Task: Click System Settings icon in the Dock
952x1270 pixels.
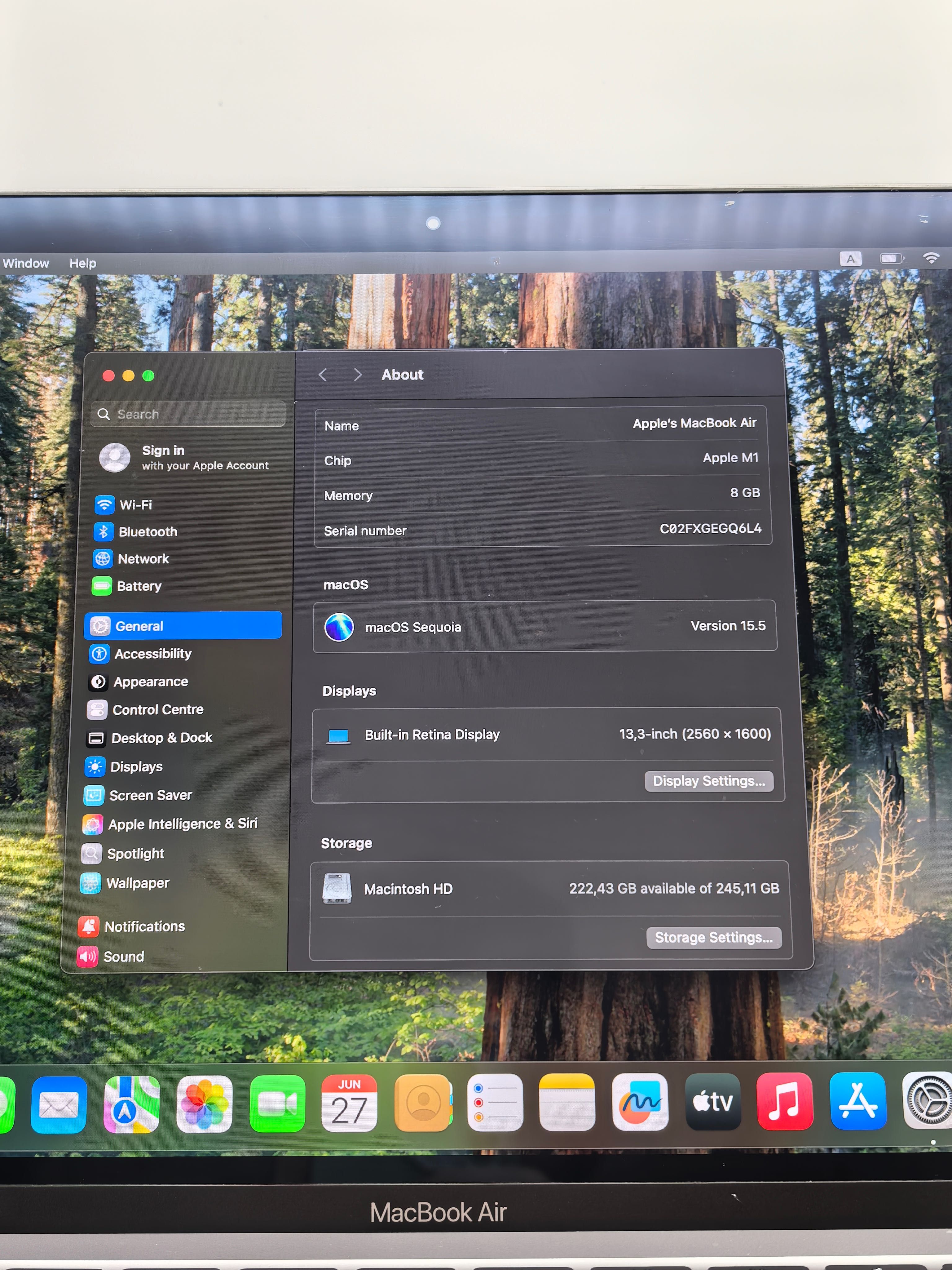Action: (927, 1100)
